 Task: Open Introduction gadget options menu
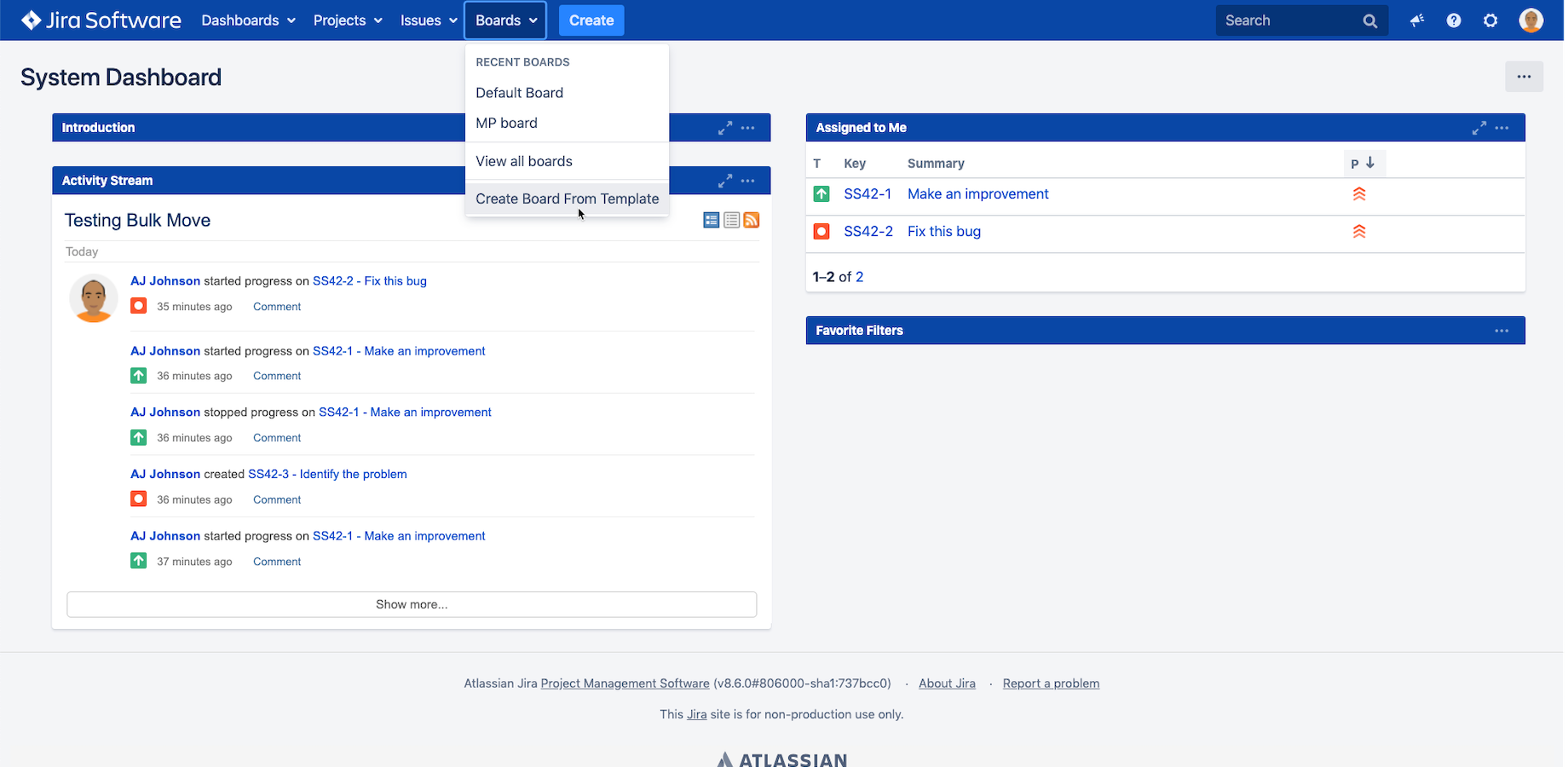pyautogui.click(x=748, y=128)
